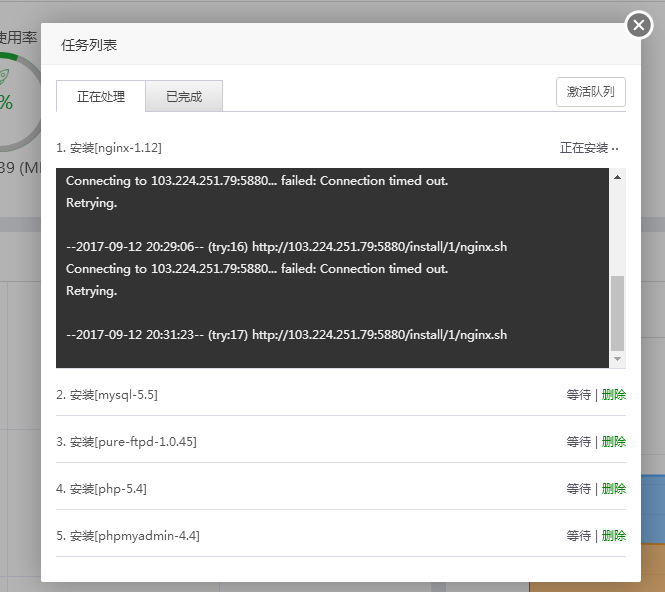665x592 pixels.
Task: Delete the pure-ftpd-1.0.45 install task
Action: click(613, 442)
